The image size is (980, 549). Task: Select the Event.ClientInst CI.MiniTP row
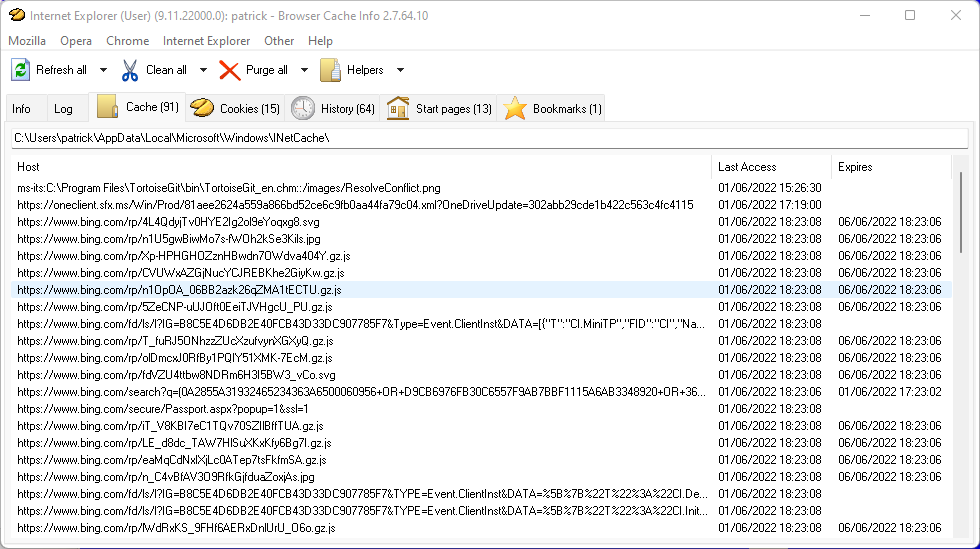481,324
